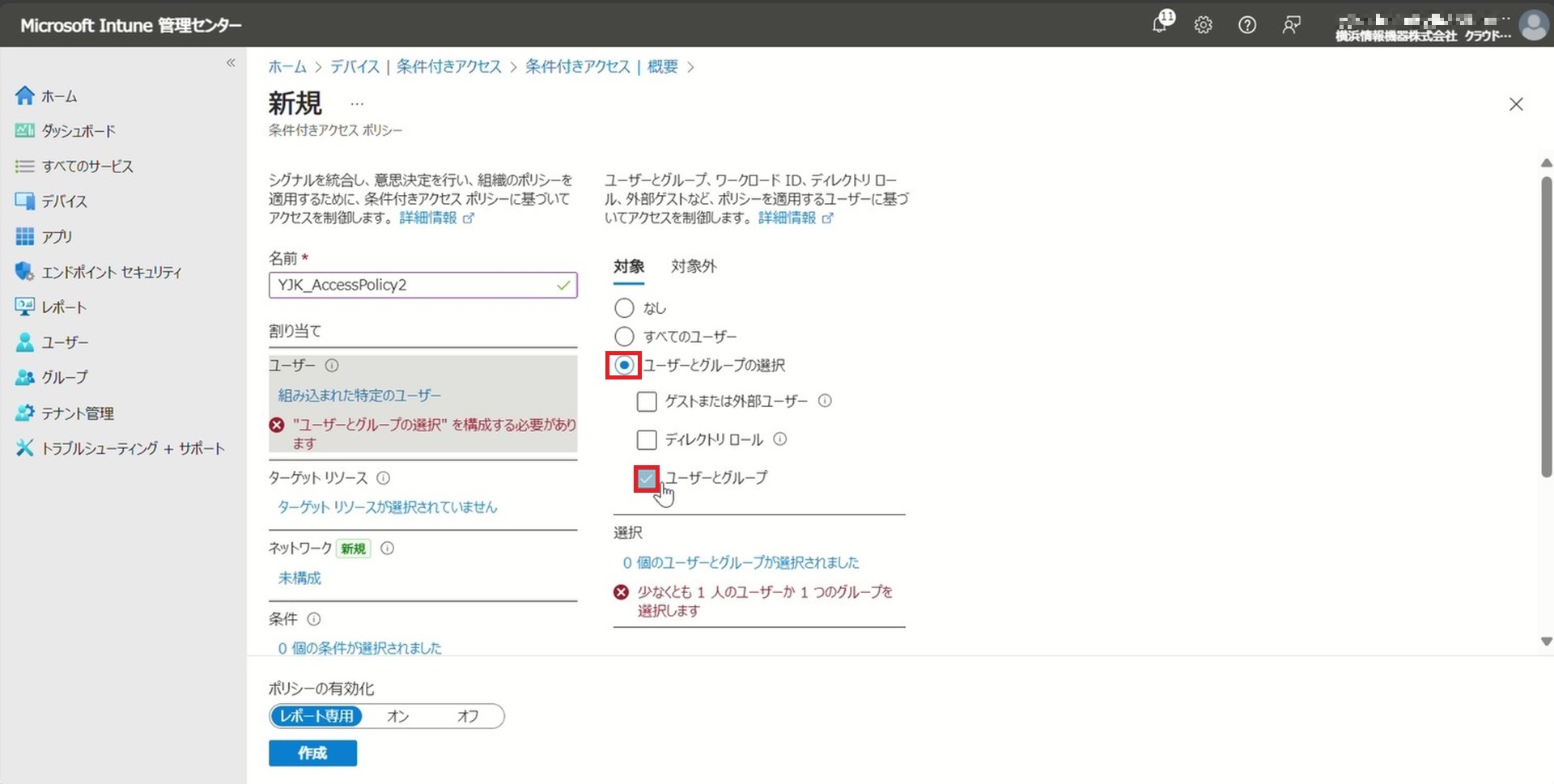Click the info icon next to ユーザー
Screen dimensions: 1554x784
pos(332,366)
